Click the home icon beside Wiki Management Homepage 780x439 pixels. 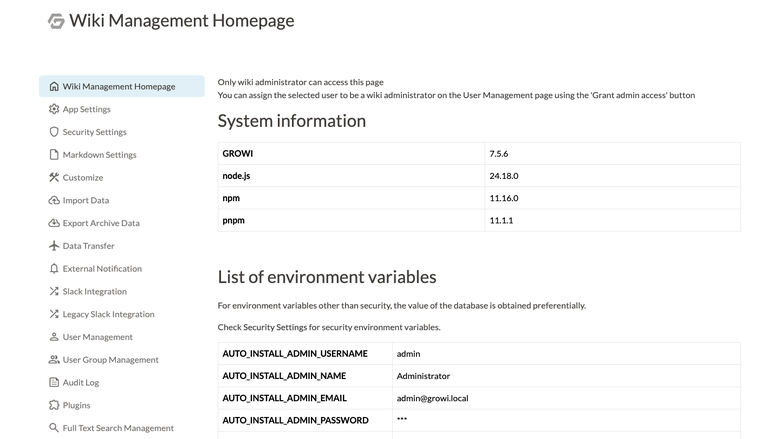[x=54, y=87]
